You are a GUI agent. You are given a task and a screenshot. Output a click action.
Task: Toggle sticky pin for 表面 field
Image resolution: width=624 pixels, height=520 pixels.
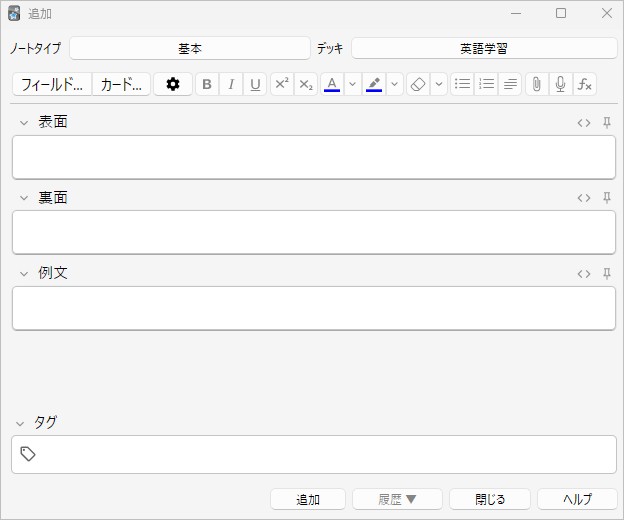coord(606,123)
